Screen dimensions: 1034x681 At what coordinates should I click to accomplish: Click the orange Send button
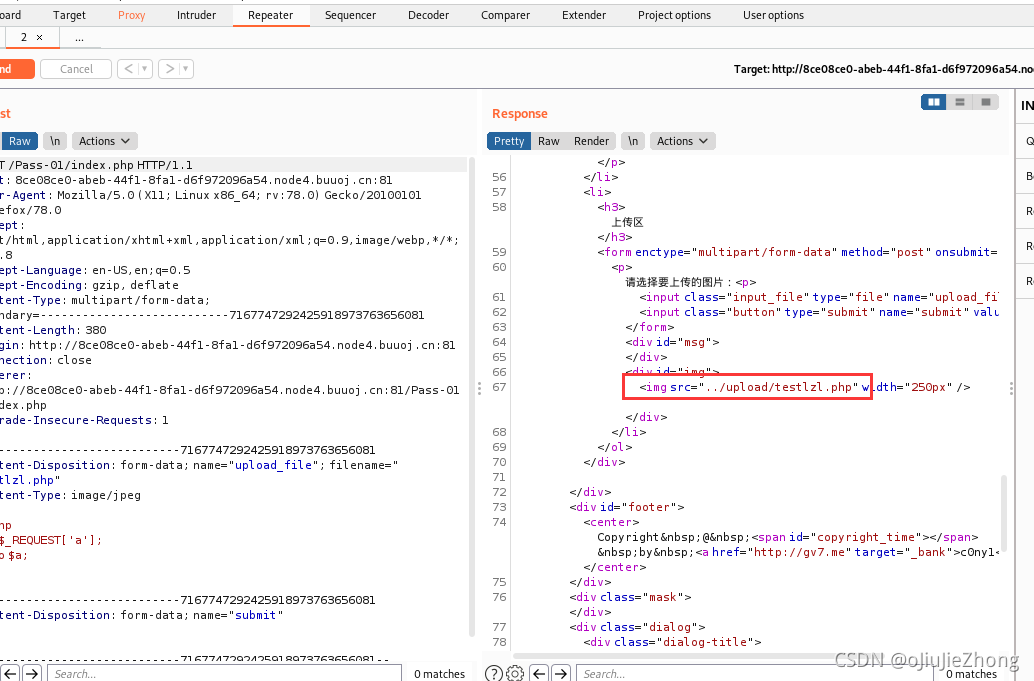[x=15, y=69]
